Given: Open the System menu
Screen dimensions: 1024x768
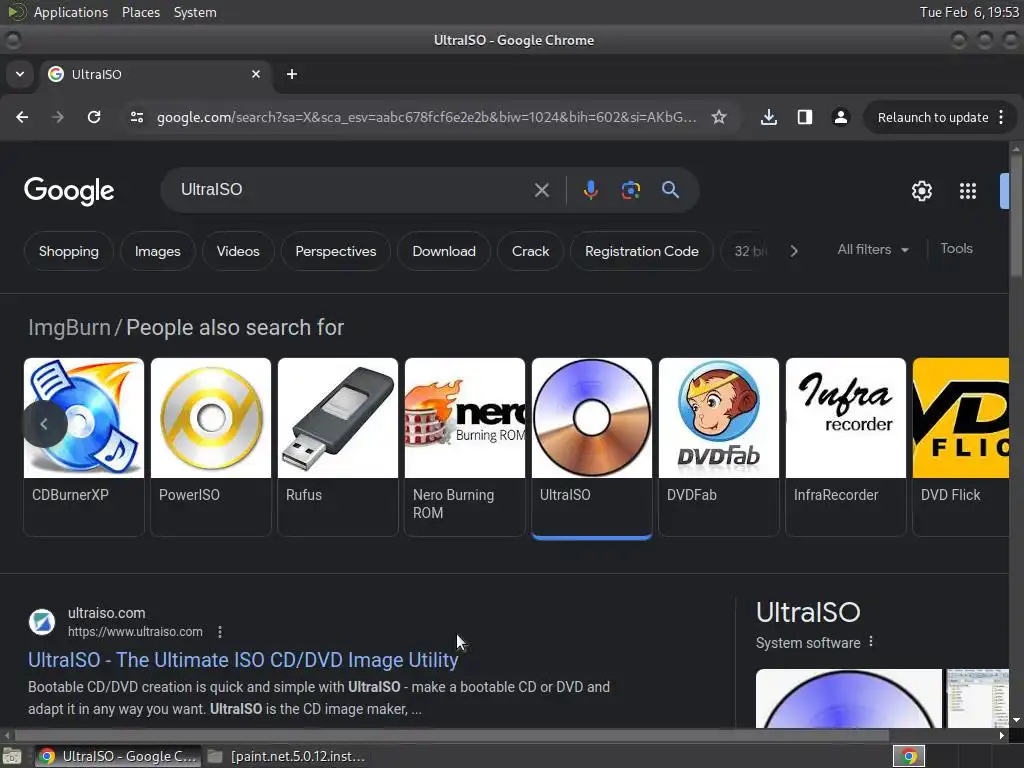Looking at the screenshot, I should pyautogui.click(x=195, y=12).
